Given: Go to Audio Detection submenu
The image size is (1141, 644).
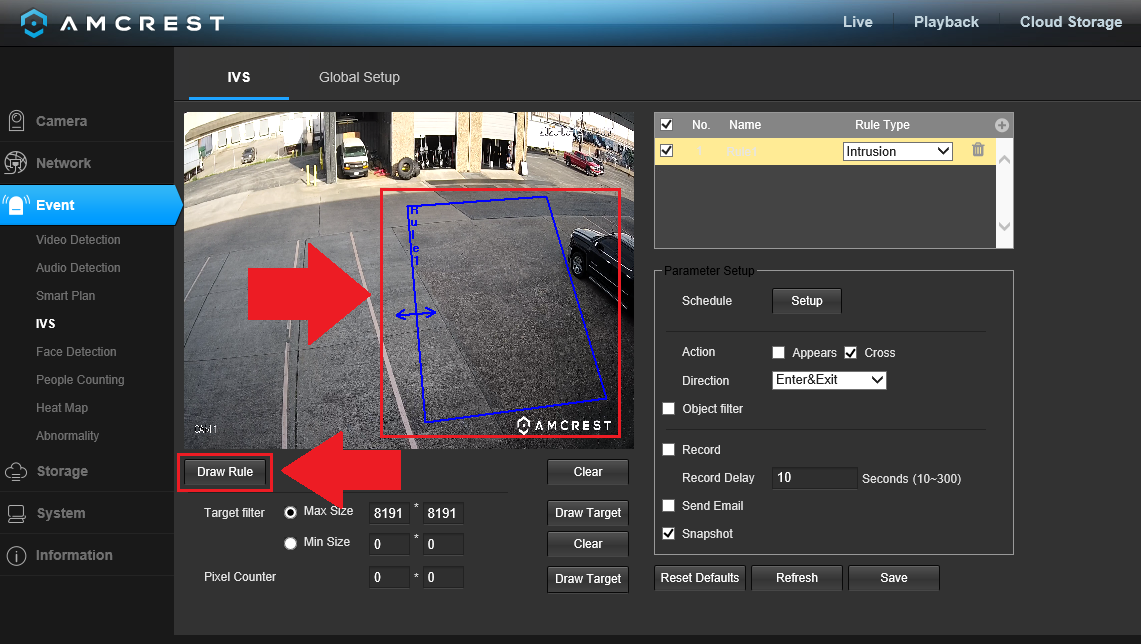Looking at the screenshot, I should 78,268.
